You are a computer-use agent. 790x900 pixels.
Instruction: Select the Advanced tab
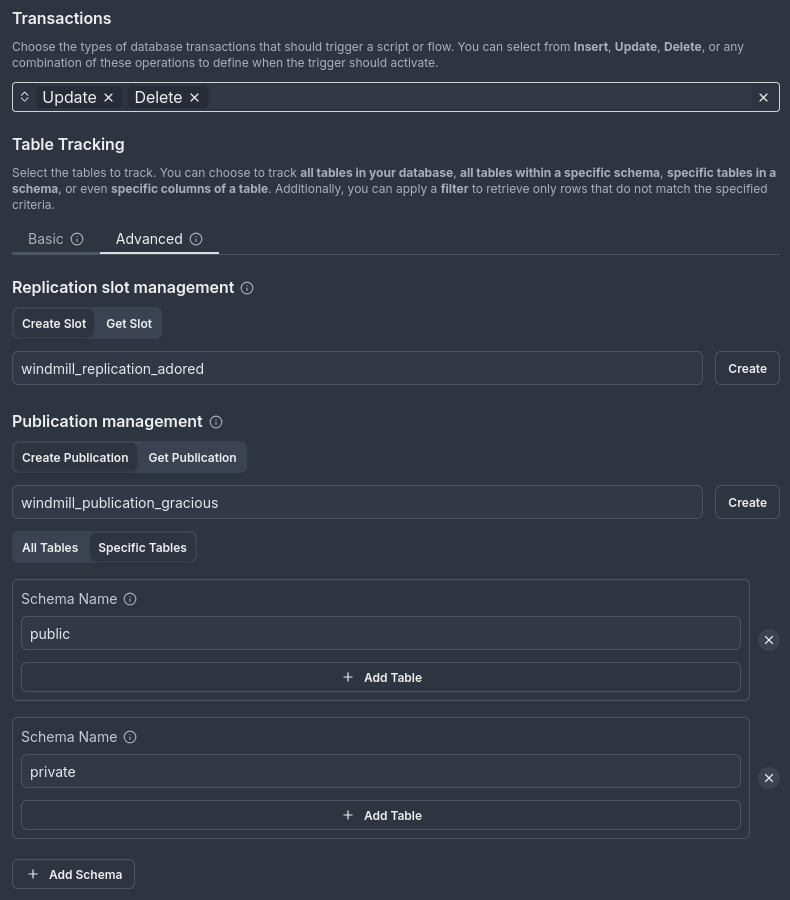149,239
